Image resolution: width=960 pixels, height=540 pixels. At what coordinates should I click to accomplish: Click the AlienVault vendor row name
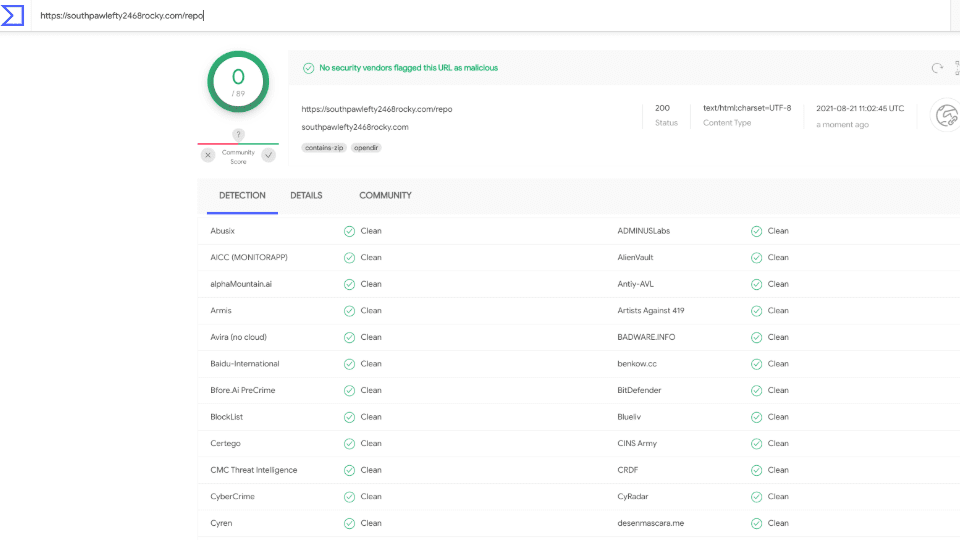click(634, 257)
